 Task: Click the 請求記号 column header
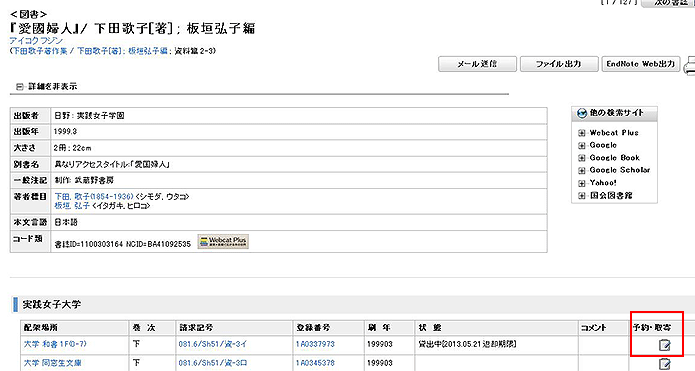(196, 328)
